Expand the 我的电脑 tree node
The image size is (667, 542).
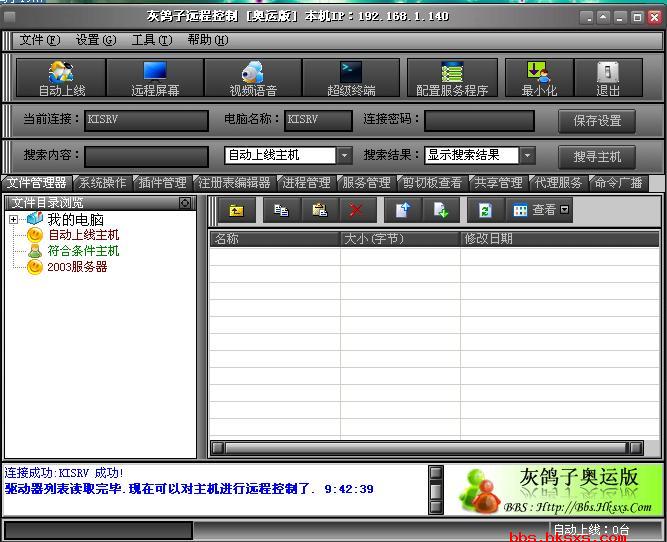[x=14, y=220]
